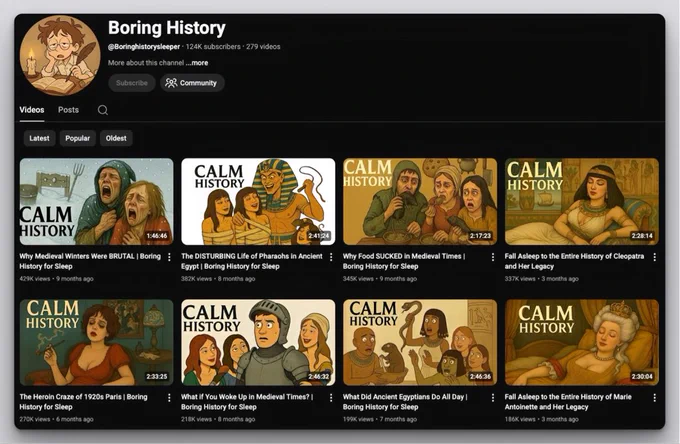The width and height of the screenshot is (680, 444).
Task: Expand channel description with ...more
Action: pyautogui.click(x=197, y=63)
